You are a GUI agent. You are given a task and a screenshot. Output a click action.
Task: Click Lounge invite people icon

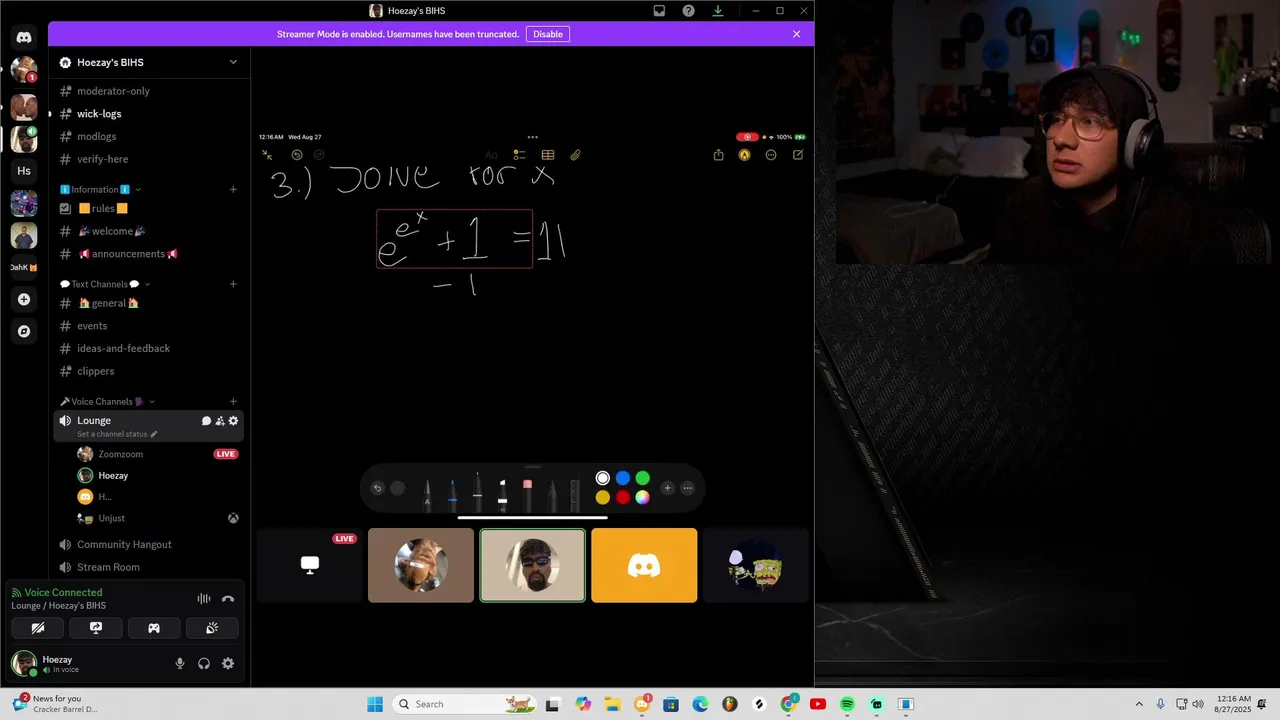(x=220, y=421)
